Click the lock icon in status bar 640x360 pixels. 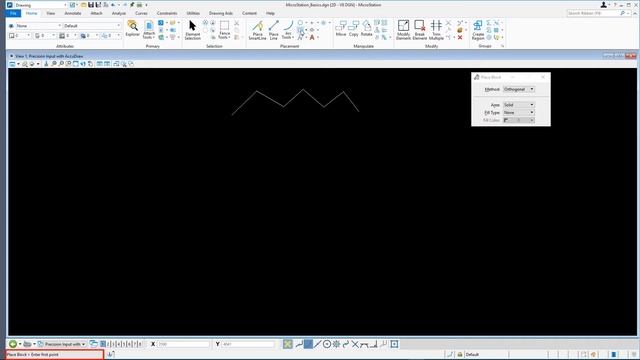[x=460, y=354]
